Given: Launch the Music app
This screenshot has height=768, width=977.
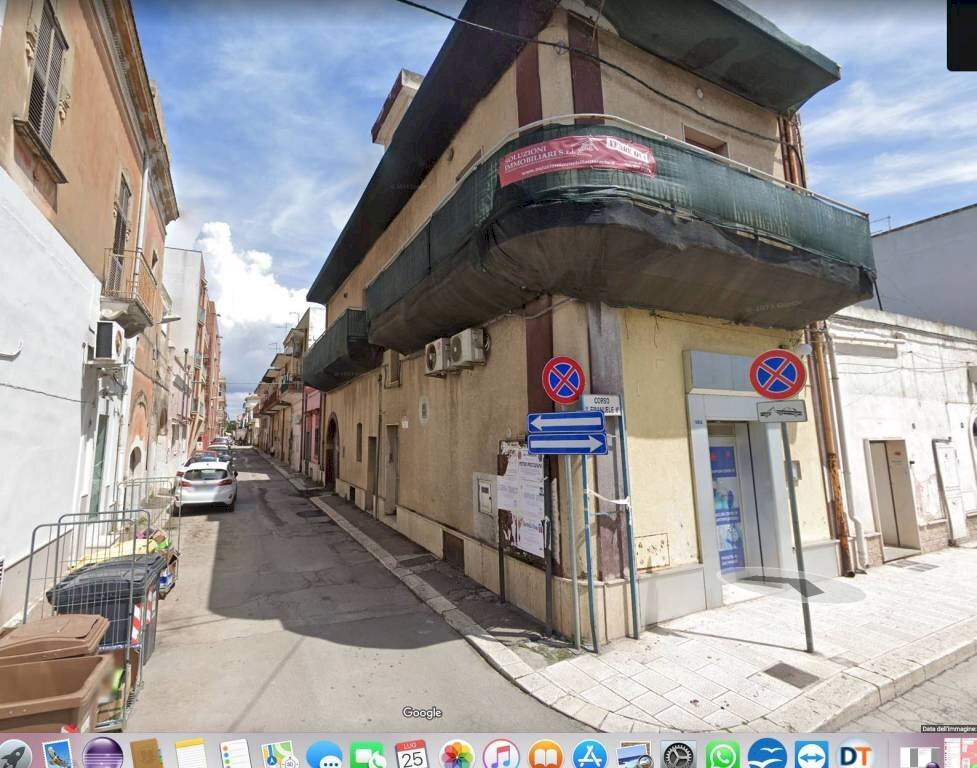Looking at the screenshot, I should click(501, 753).
